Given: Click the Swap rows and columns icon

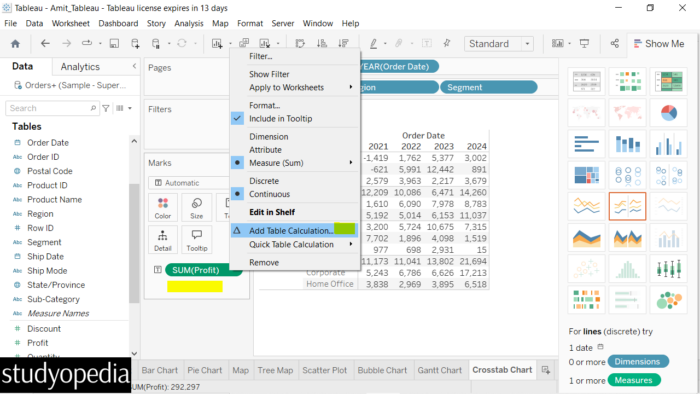Looking at the screenshot, I should [300, 43].
